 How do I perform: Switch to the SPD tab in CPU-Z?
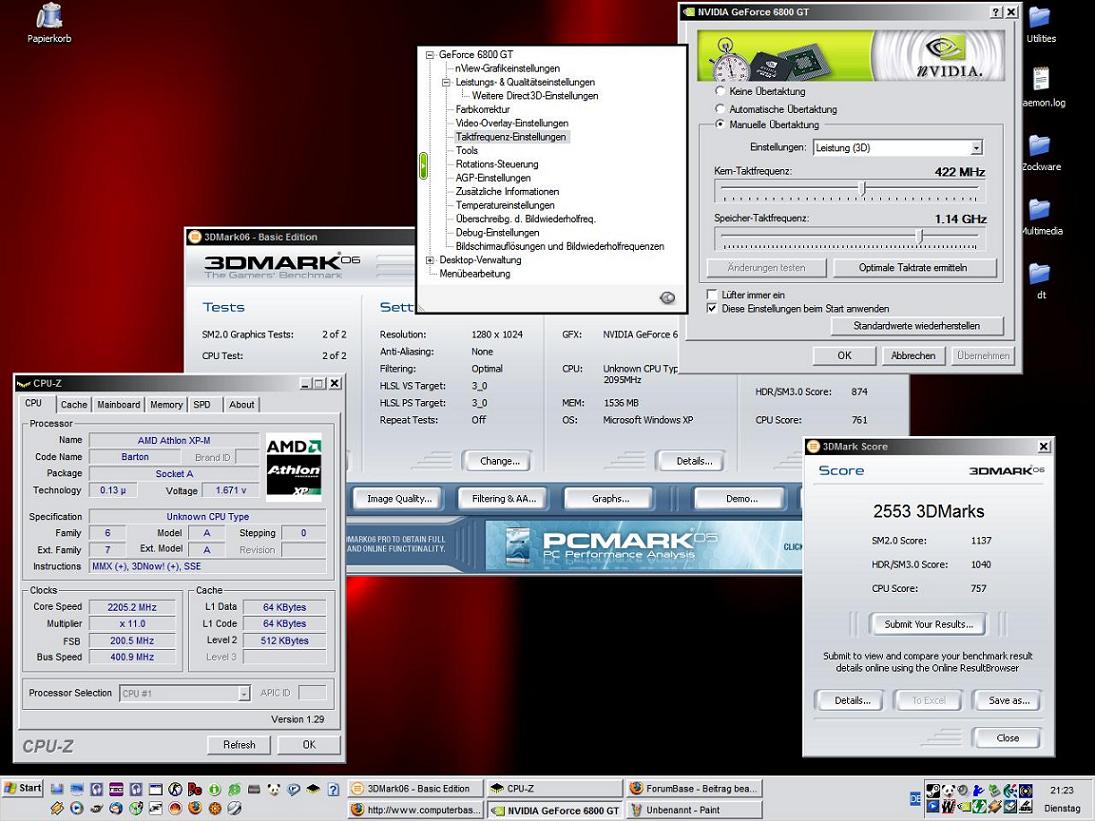pos(202,404)
